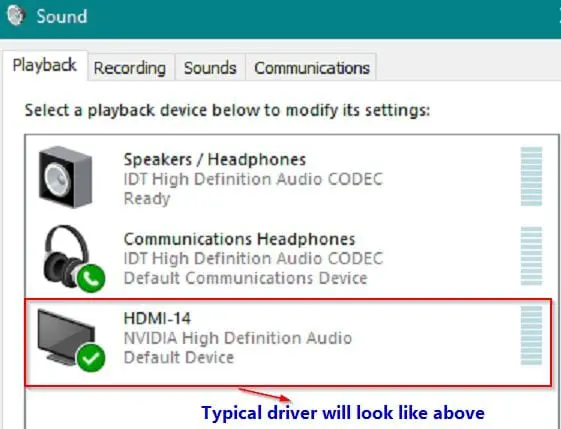This screenshot has width=561, height=429.
Task: Select the Communications Headphones device name
Action: point(239,239)
